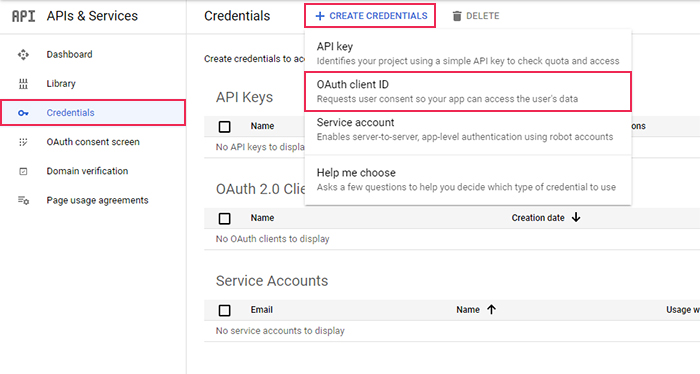Choose Service account option
Image resolution: width=700 pixels, height=374 pixels.
(x=468, y=129)
